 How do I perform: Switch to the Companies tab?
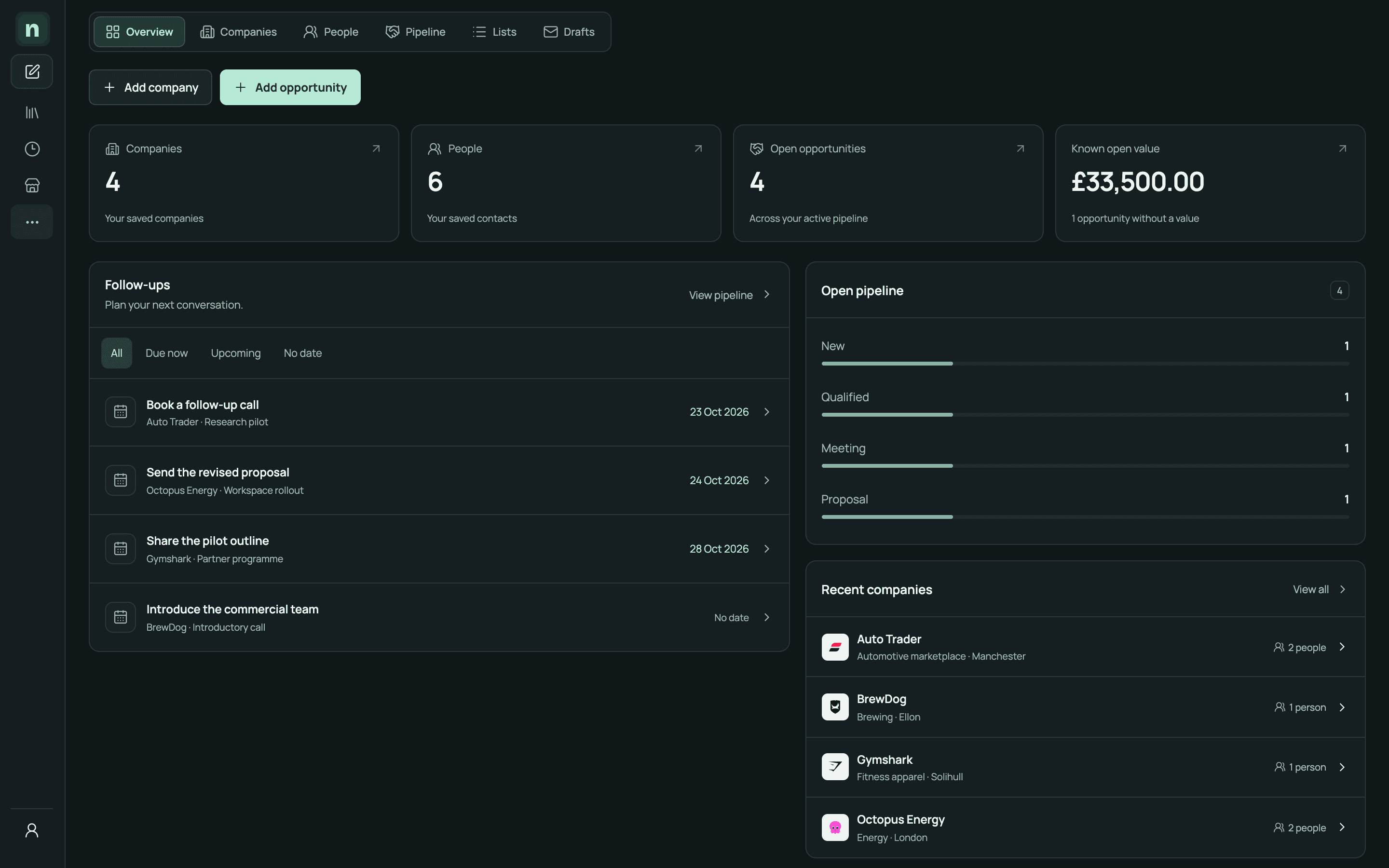point(238,31)
